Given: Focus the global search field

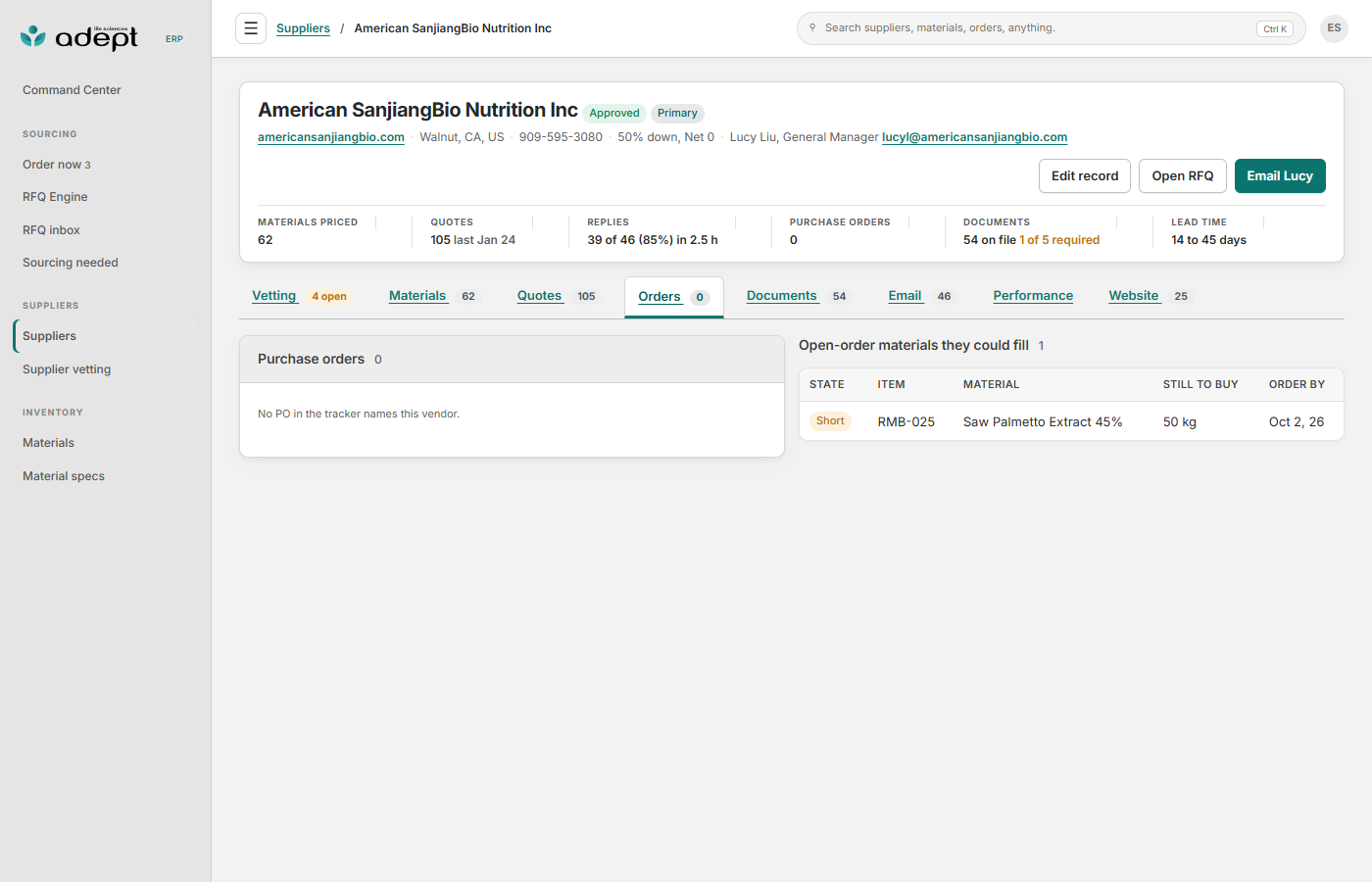Looking at the screenshot, I should 1051,28.
